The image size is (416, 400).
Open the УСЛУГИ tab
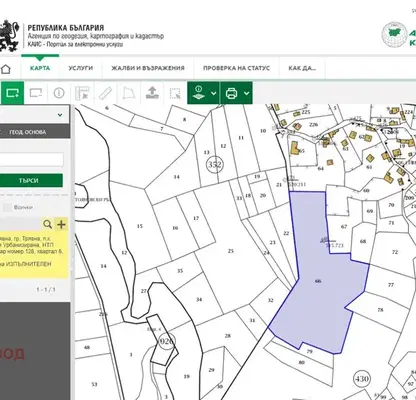(x=81, y=68)
